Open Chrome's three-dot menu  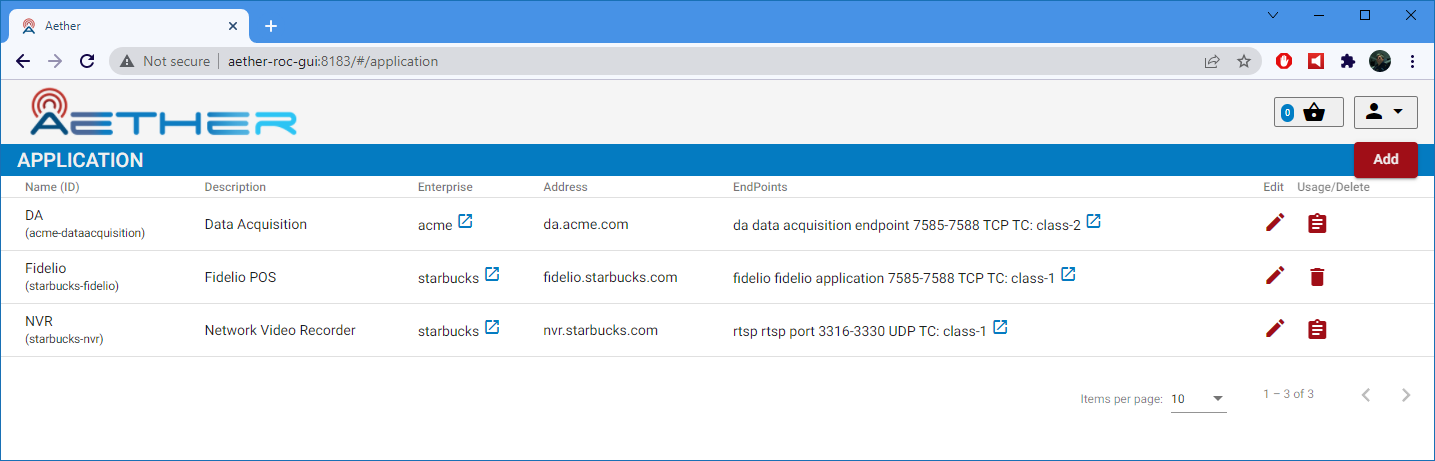point(1412,61)
